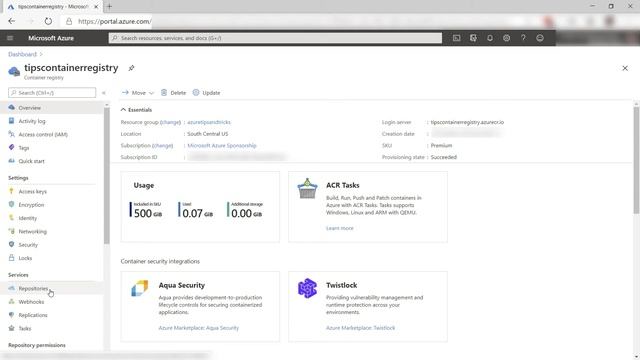Change the resource group via the change link
The image size is (640, 360).
point(170,122)
